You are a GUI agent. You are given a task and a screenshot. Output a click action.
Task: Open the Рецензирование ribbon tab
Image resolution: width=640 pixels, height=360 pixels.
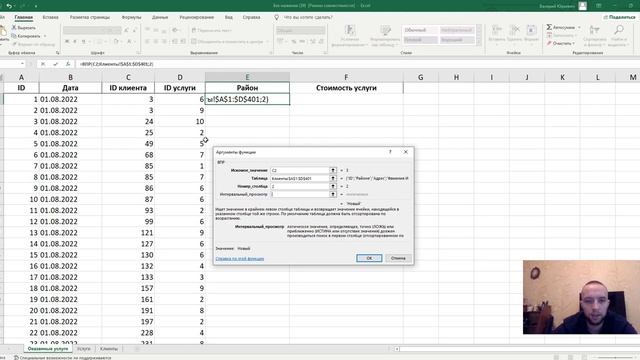click(197, 17)
